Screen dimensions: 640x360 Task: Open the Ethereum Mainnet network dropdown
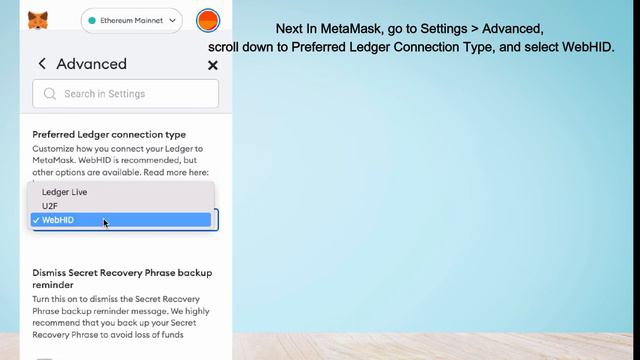coord(131,20)
